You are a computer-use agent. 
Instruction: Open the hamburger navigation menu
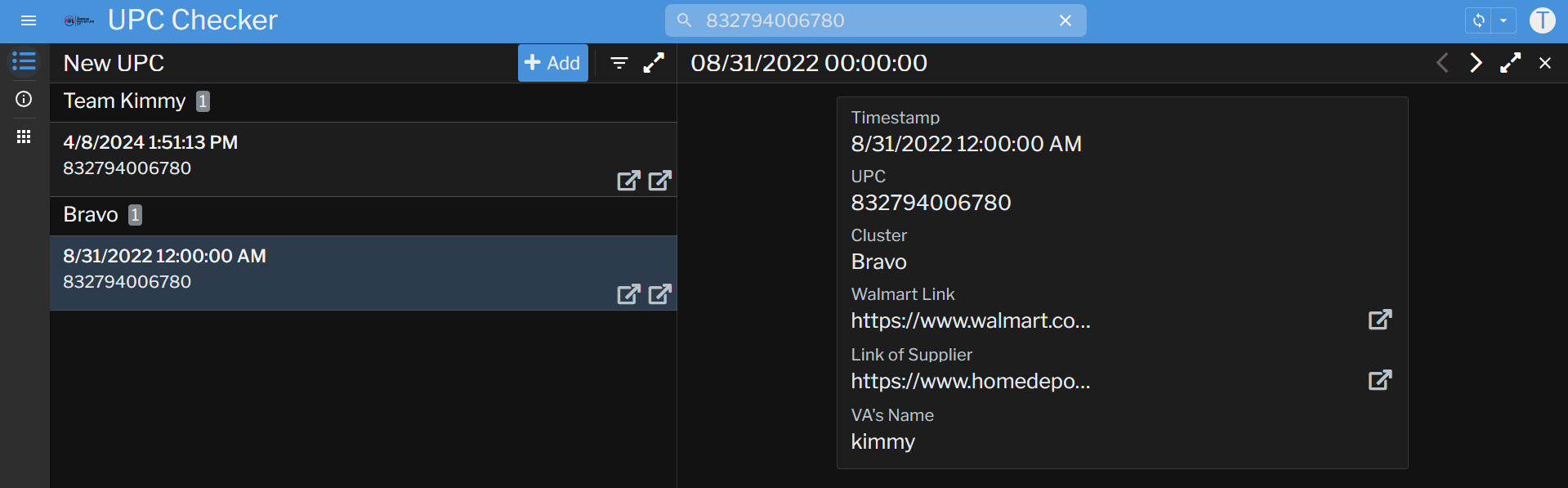[29, 20]
